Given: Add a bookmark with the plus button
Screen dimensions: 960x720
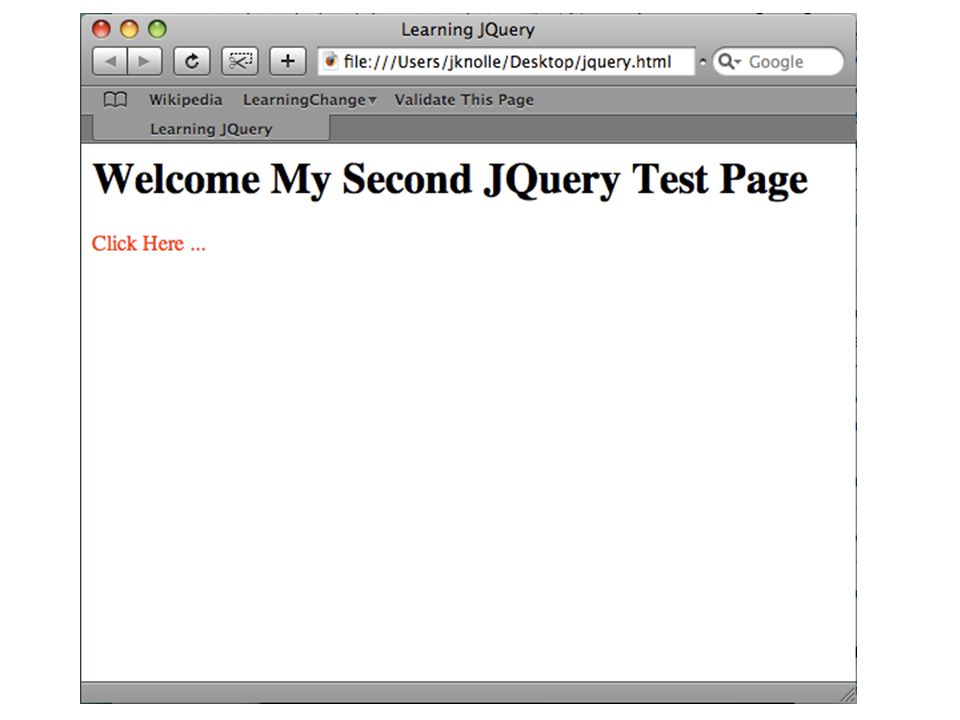Looking at the screenshot, I should pos(288,62).
